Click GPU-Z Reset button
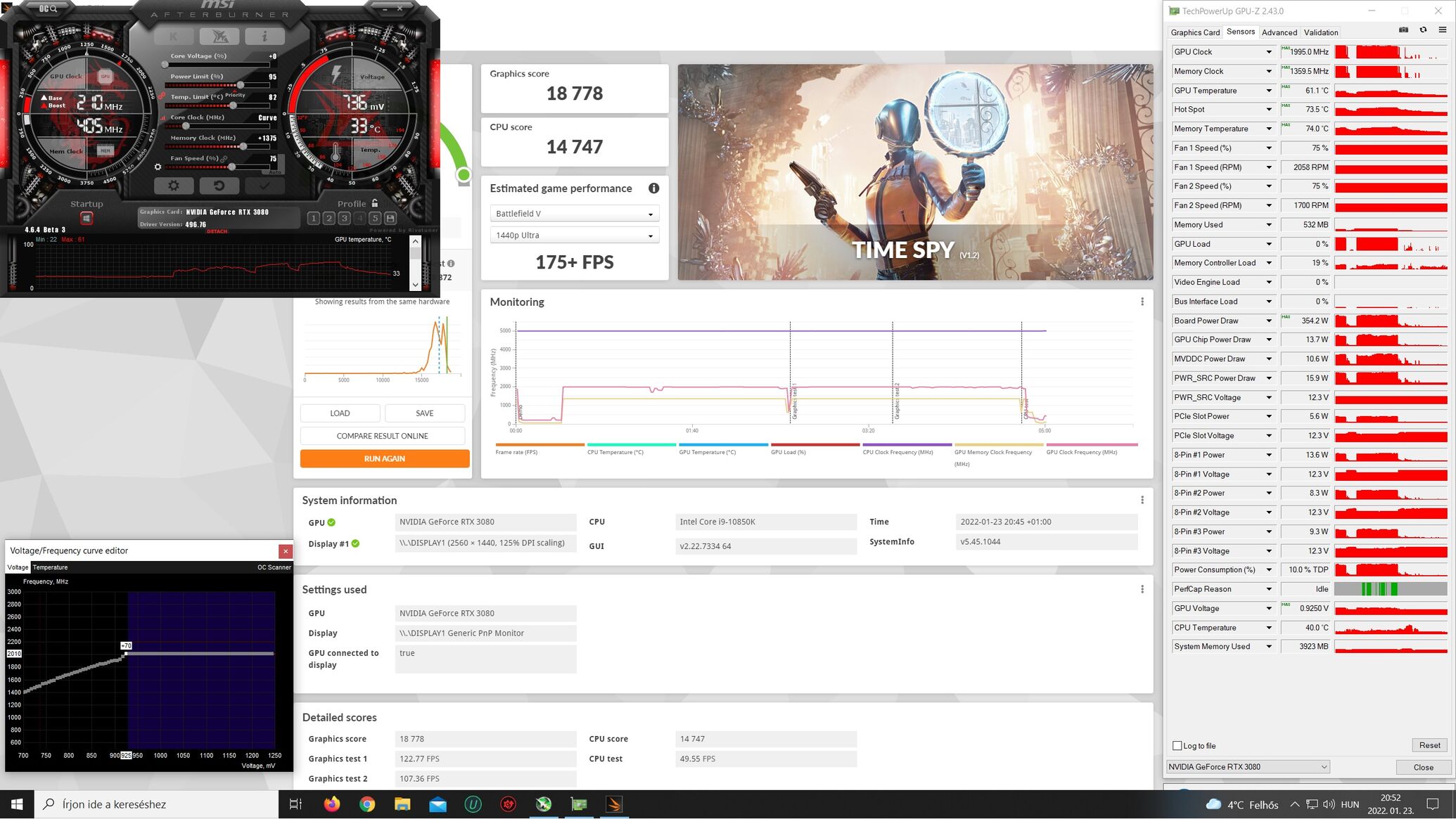The height and width of the screenshot is (819, 1456). click(x=1429, y=745)
